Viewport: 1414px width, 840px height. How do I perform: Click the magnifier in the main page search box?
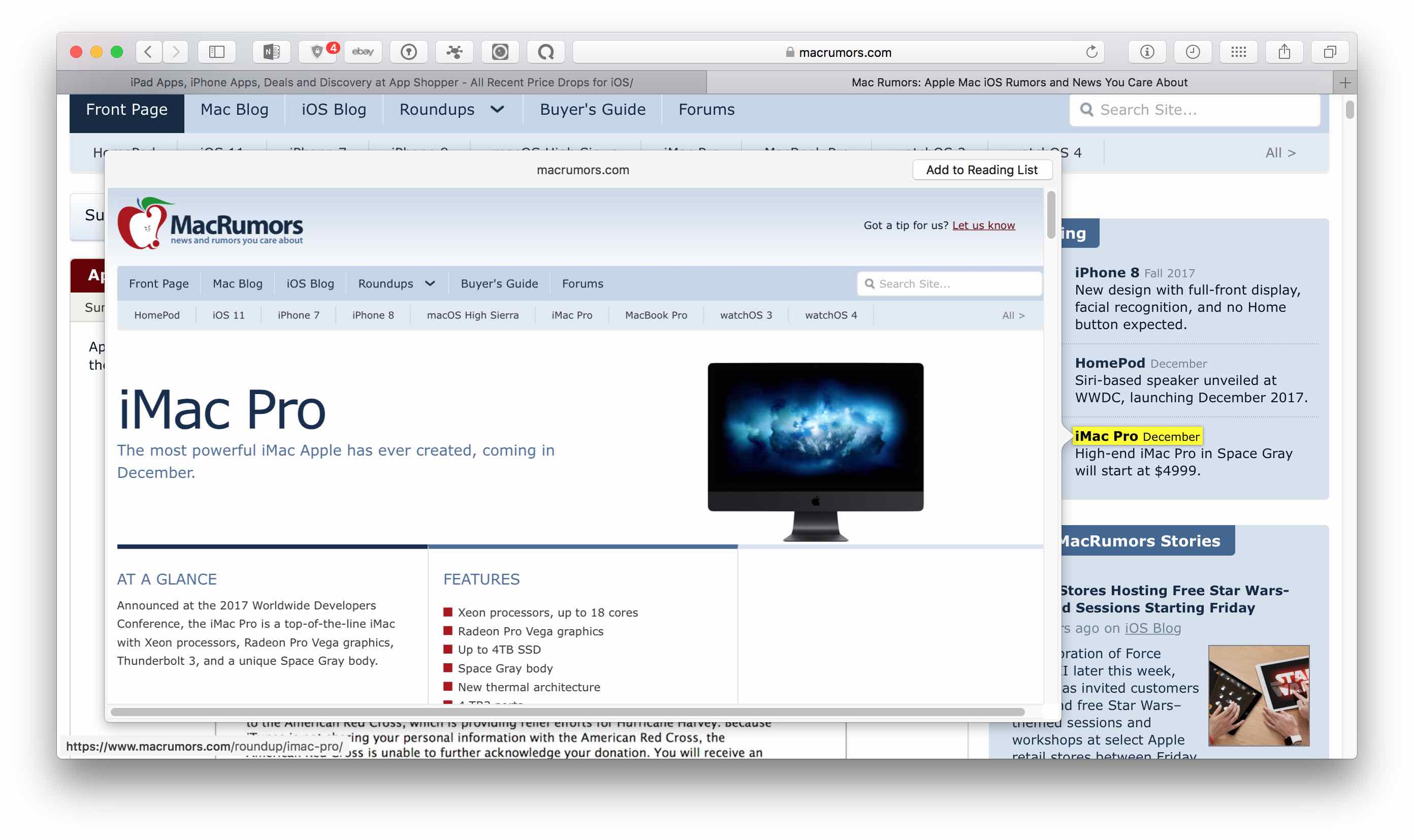tap(1086, 109)
